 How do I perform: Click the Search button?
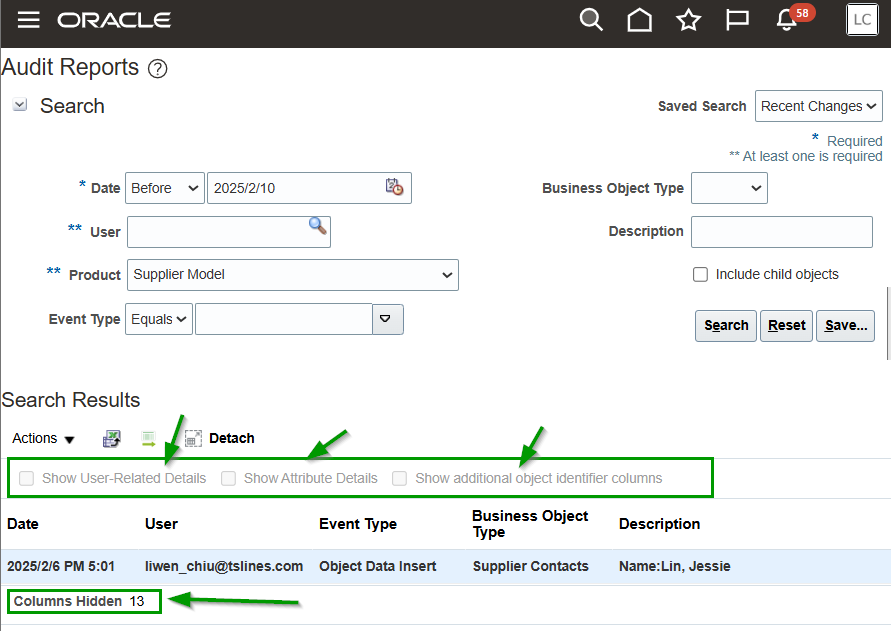[726, 326]
